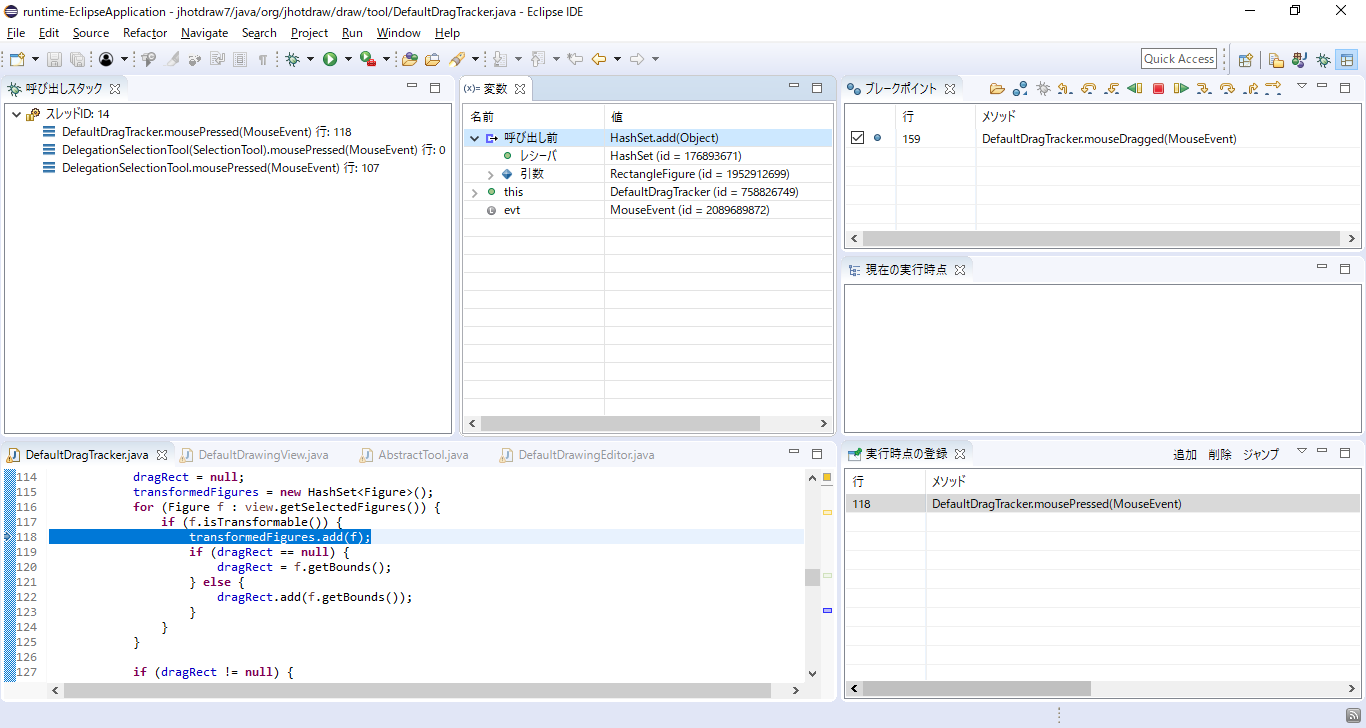Click the Debug bug icon in the main toolbar
The width and height of the screenshot is (1366, 728).
point(292,59)
